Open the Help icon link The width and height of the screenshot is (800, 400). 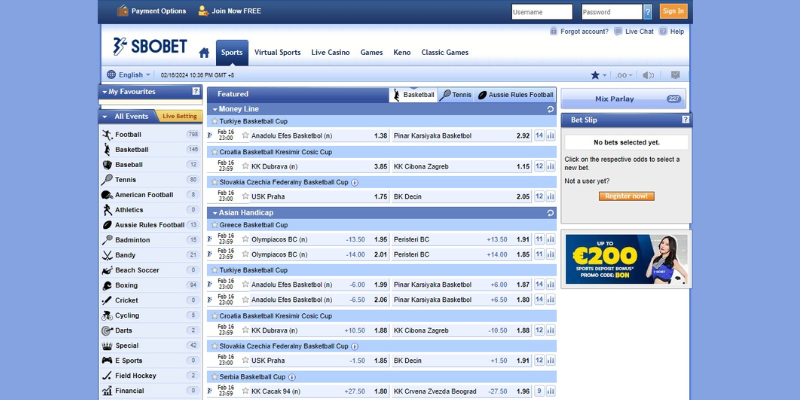663,32
